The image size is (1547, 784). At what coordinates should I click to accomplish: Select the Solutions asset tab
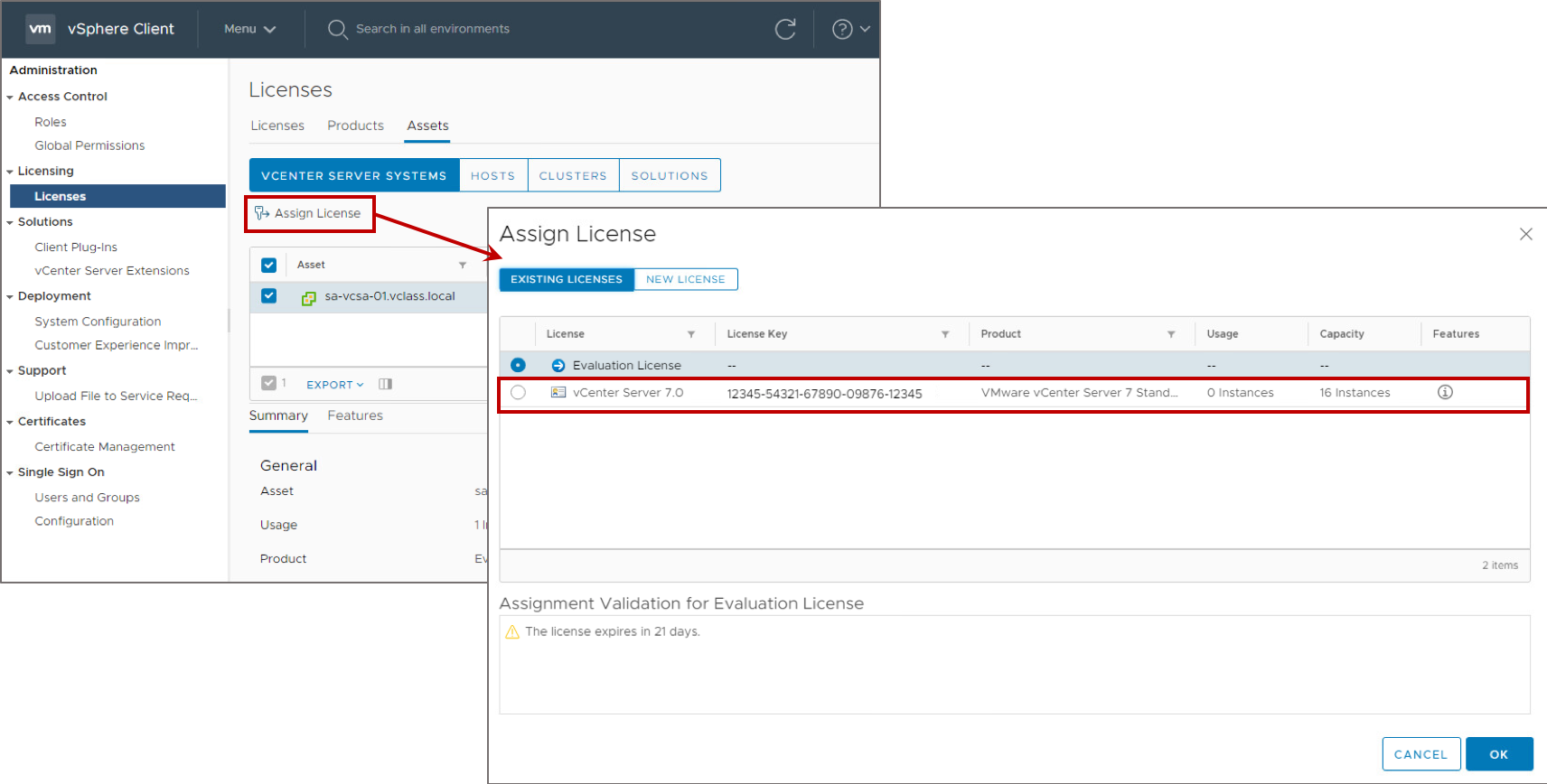pos(670,175)
